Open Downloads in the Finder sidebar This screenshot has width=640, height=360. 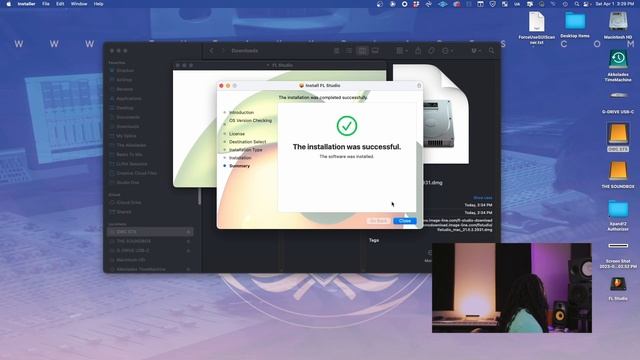[x=127, y=127]
